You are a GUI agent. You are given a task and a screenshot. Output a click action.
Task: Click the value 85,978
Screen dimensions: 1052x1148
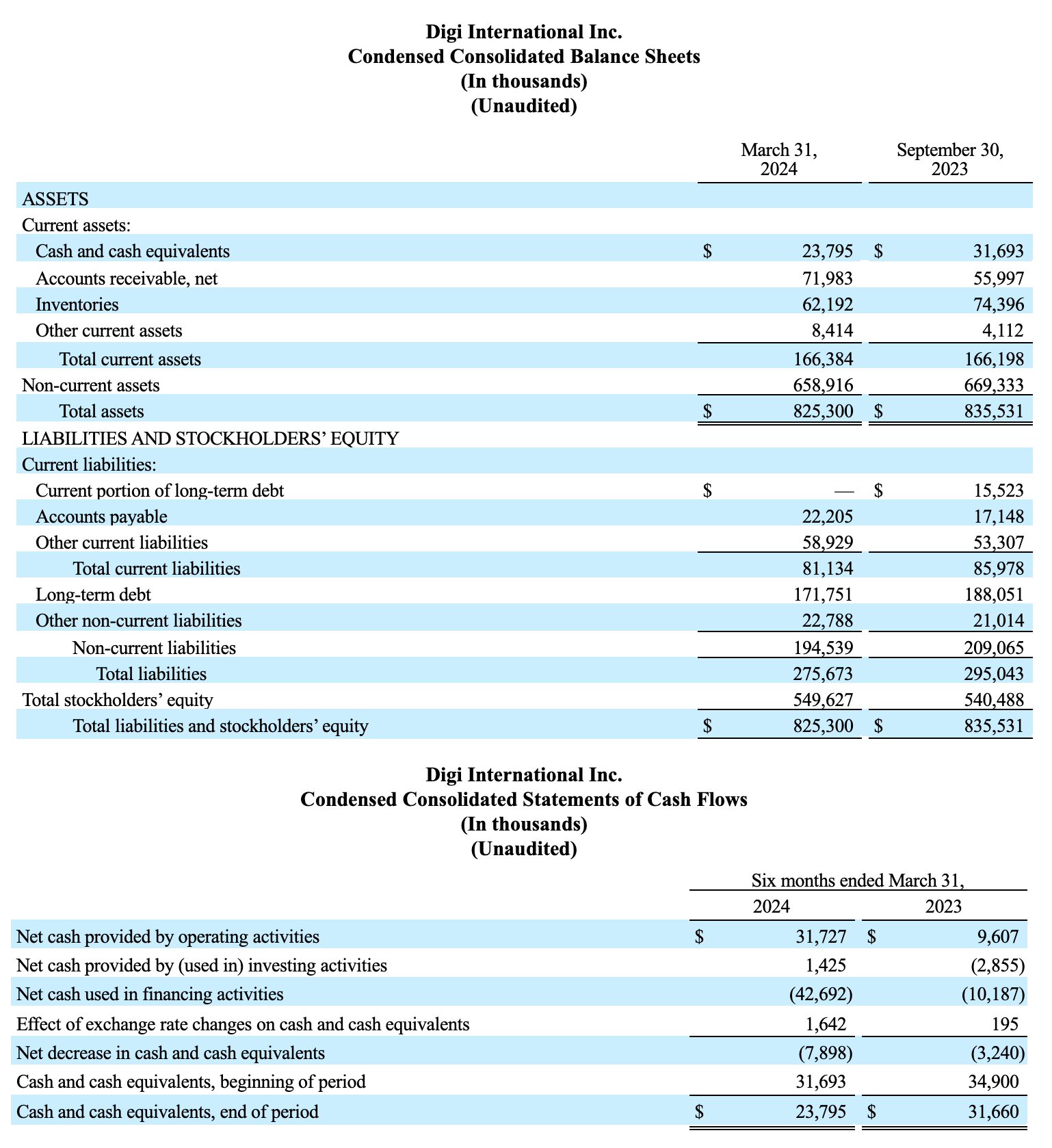[999, 569]
